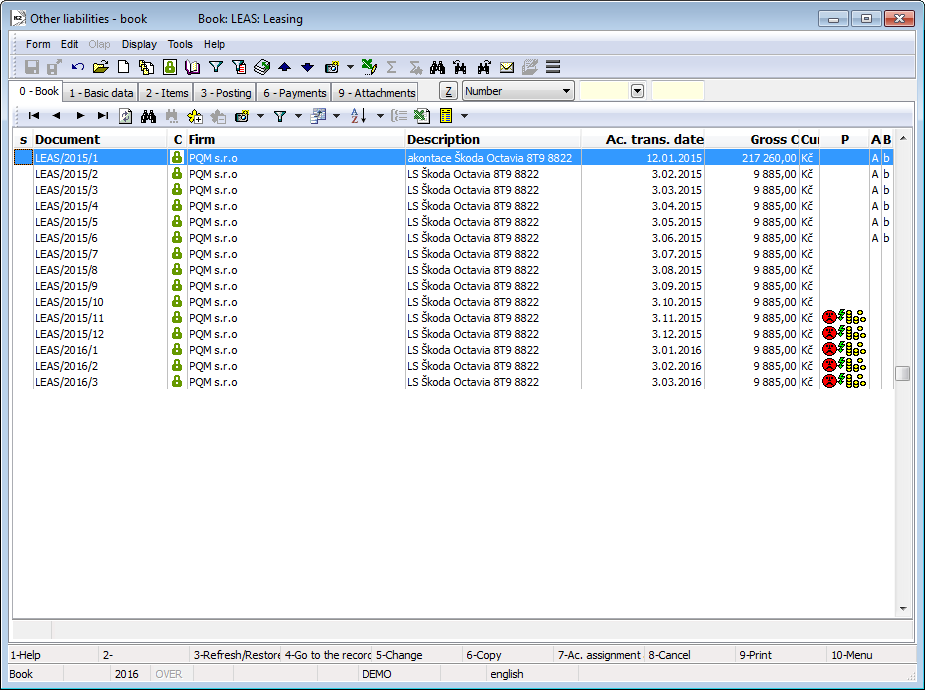Open the three-line menu icon in toolbar

click(553, 67)
